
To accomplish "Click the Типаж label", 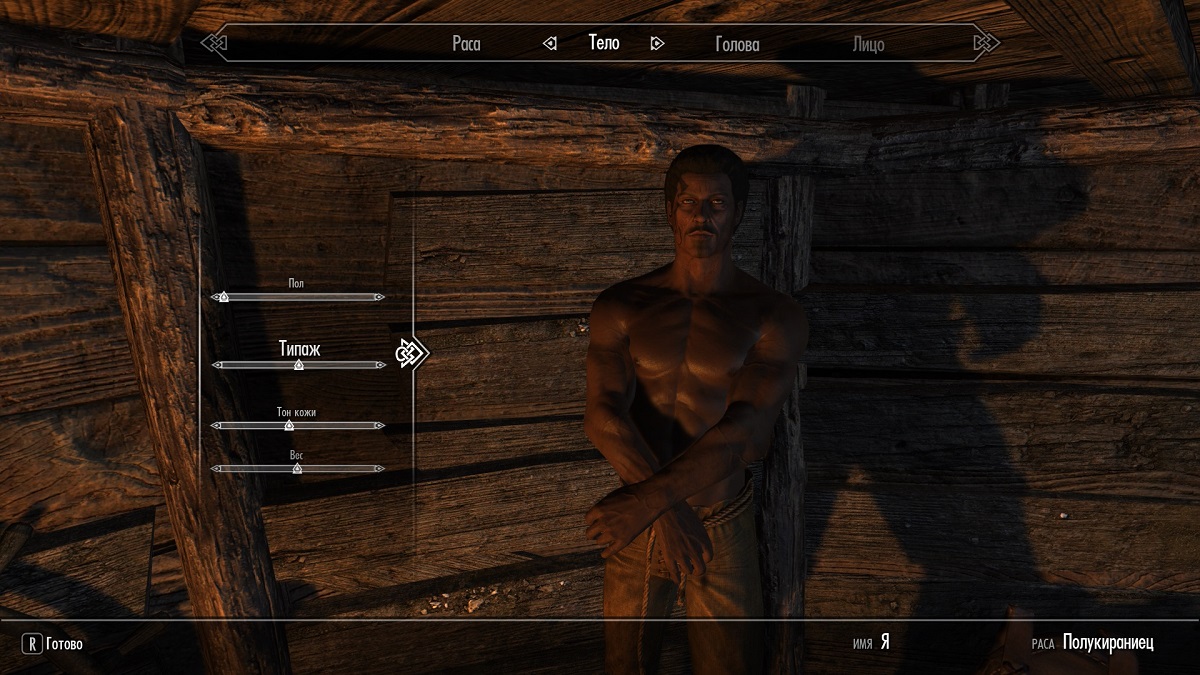I will pos(299,347).
